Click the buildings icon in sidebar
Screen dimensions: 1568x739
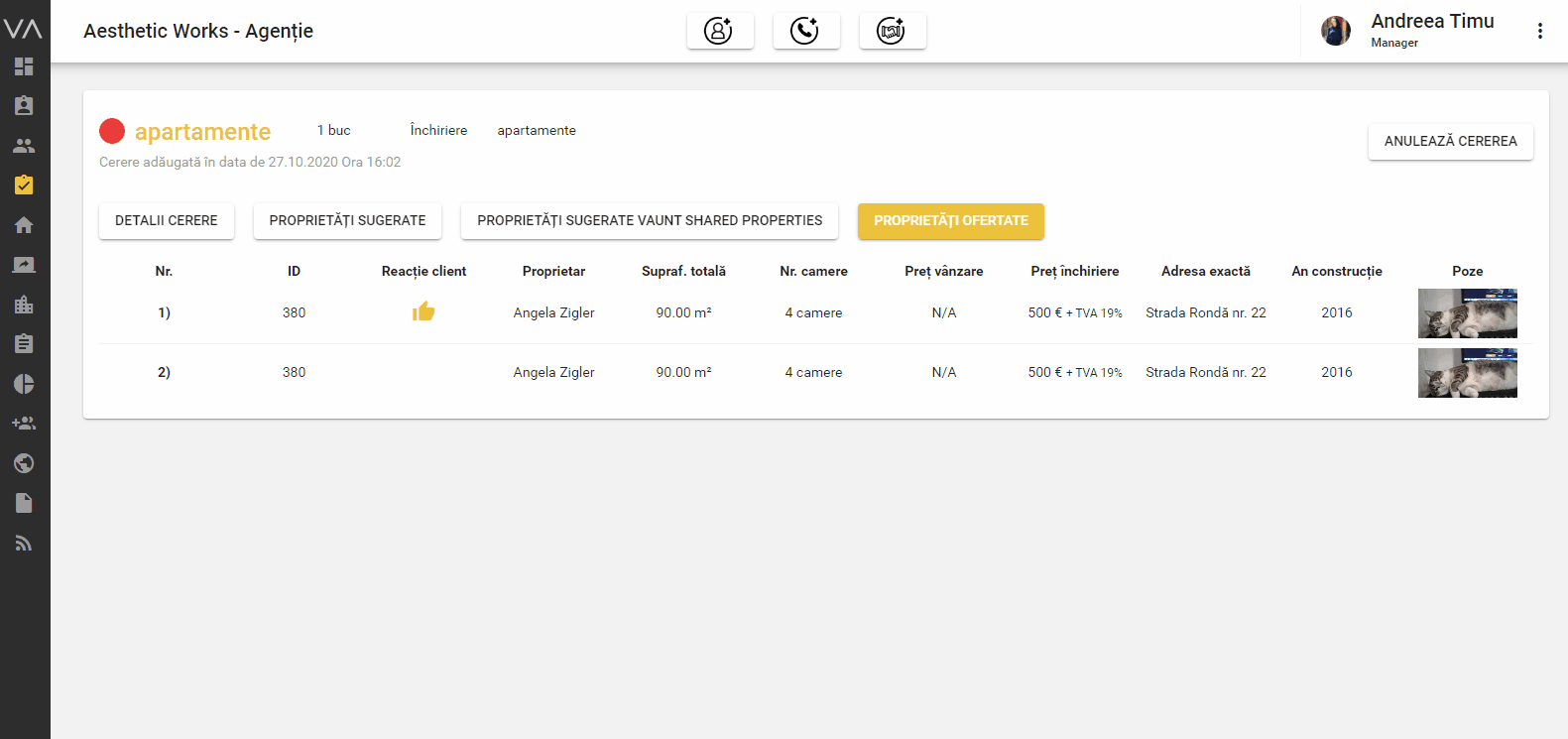(24, 305)
